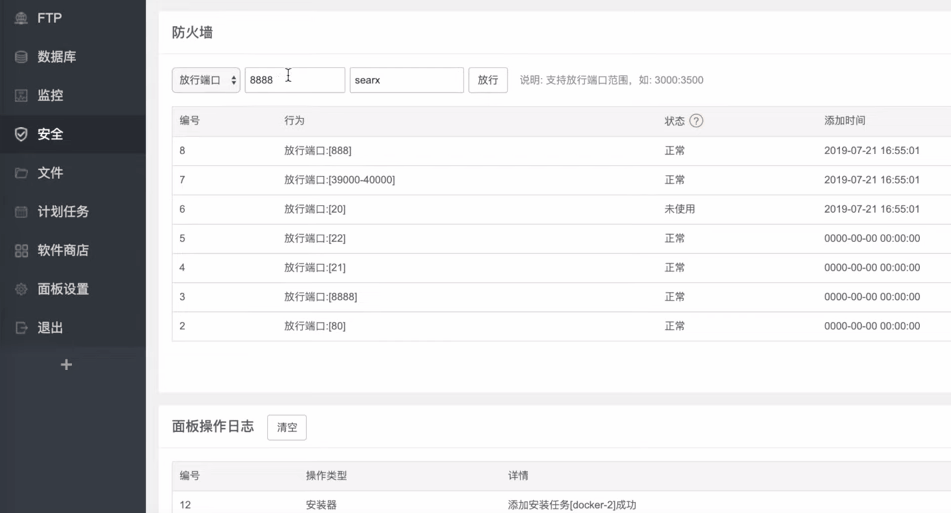This screenshot has width=951, height=513.
Task: Click the remark field containing searx
Action: [x=406, y=80]
